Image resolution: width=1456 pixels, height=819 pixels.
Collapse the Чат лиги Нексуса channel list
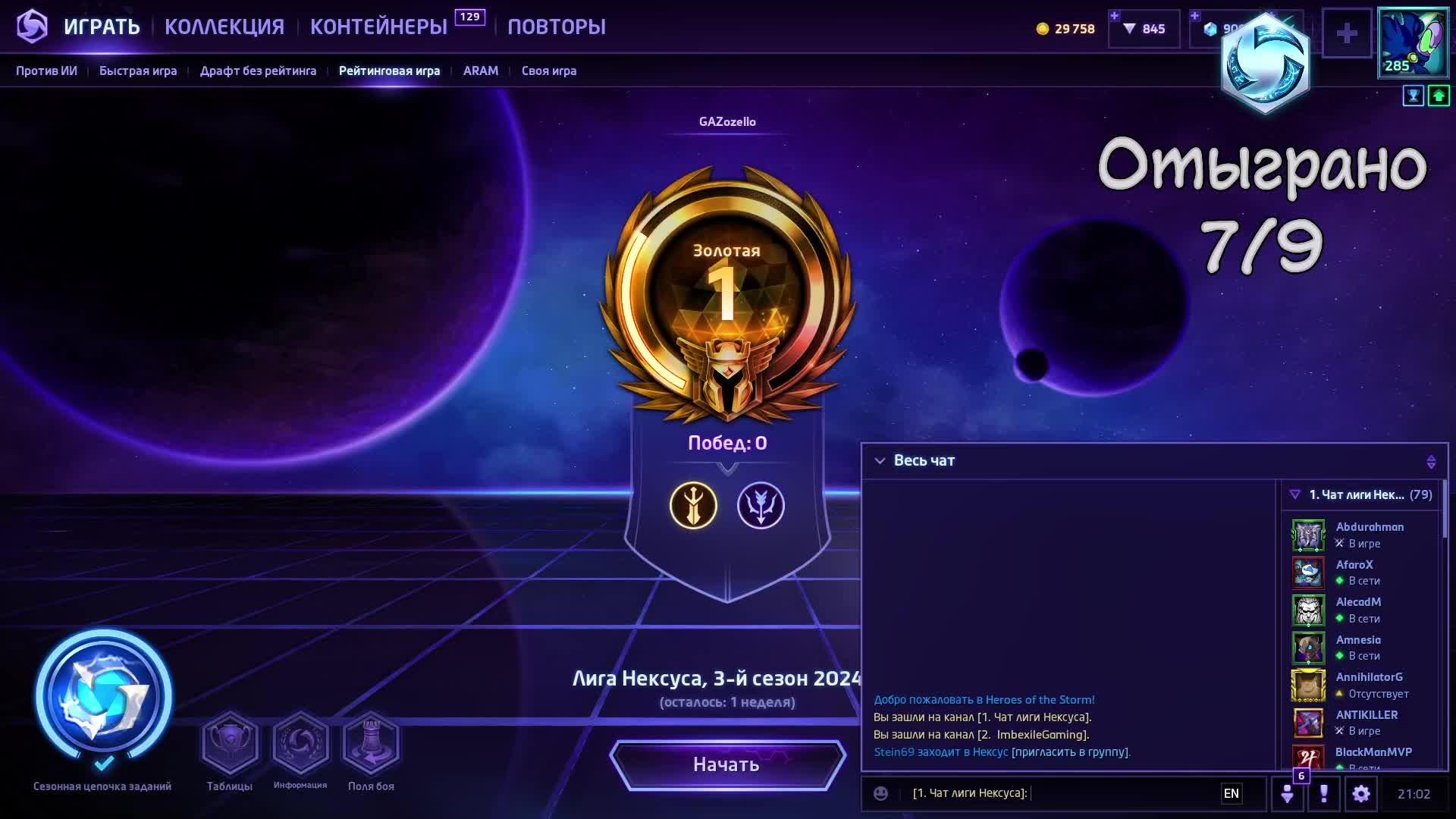click(x=1294, y=494)
